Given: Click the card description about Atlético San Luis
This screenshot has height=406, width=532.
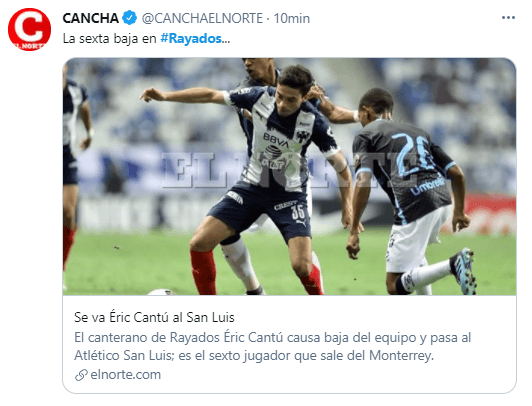Looking at the screenshot, I should tap(272, 347).
